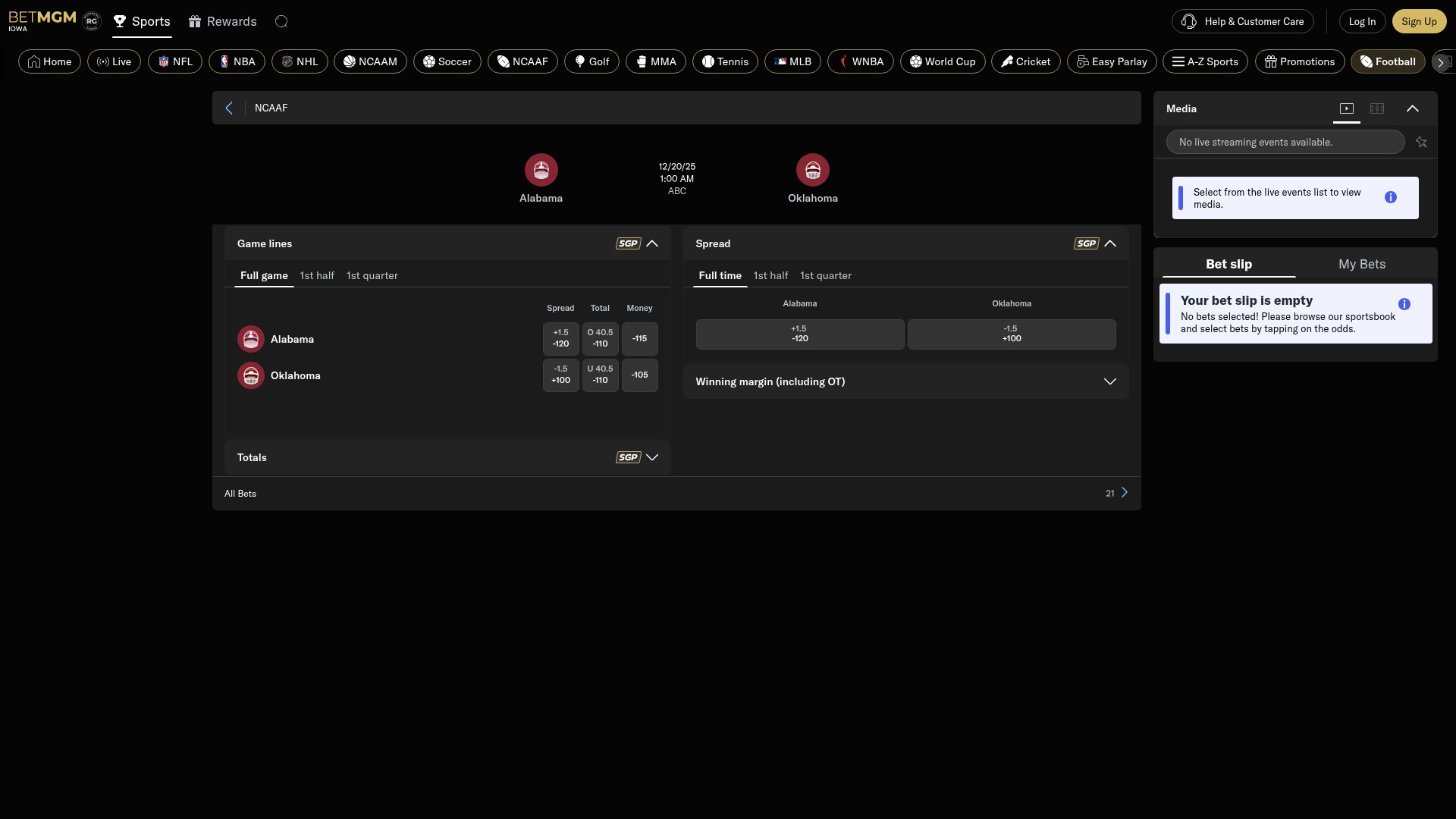Open the Football nav pill
Screen dimensions: 1456x819
point(1388,61)
